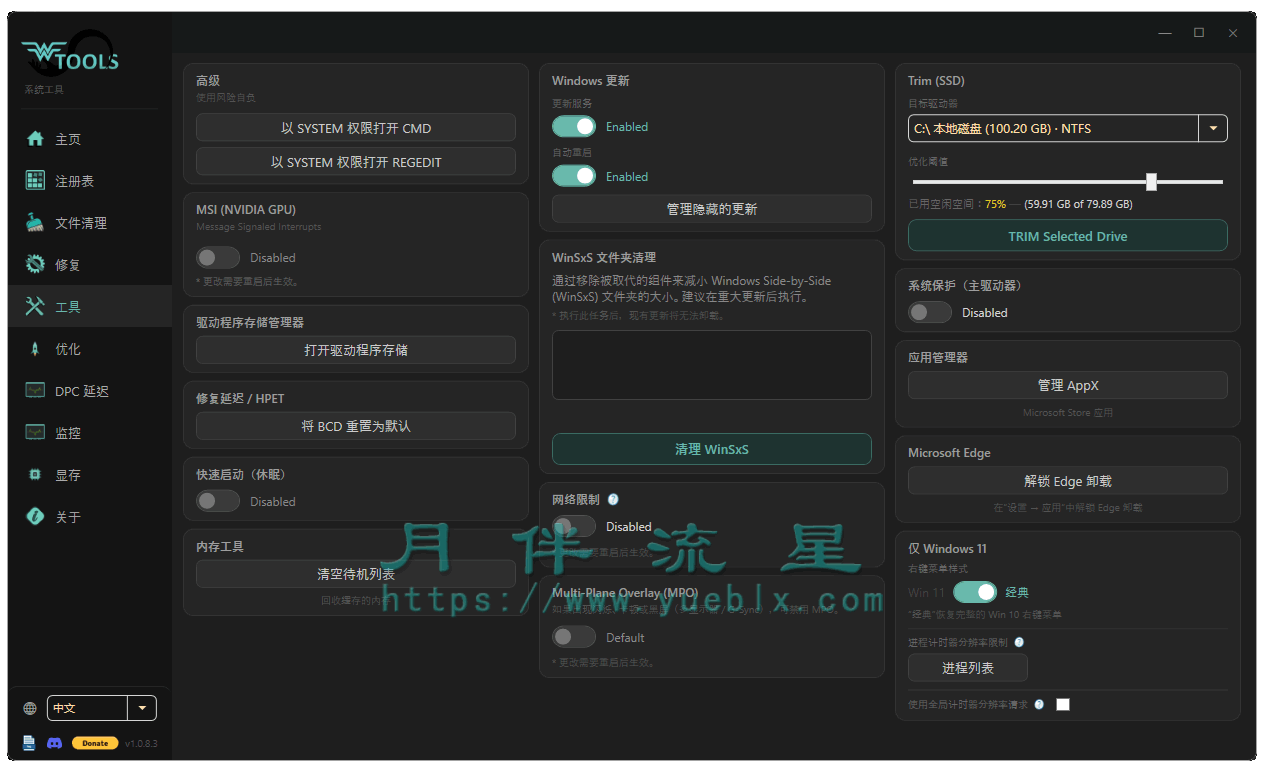1267x774 pixels.
Task: Open the 关于 sidebar tab
Action: pyautogui.click(x=90, y=517)
